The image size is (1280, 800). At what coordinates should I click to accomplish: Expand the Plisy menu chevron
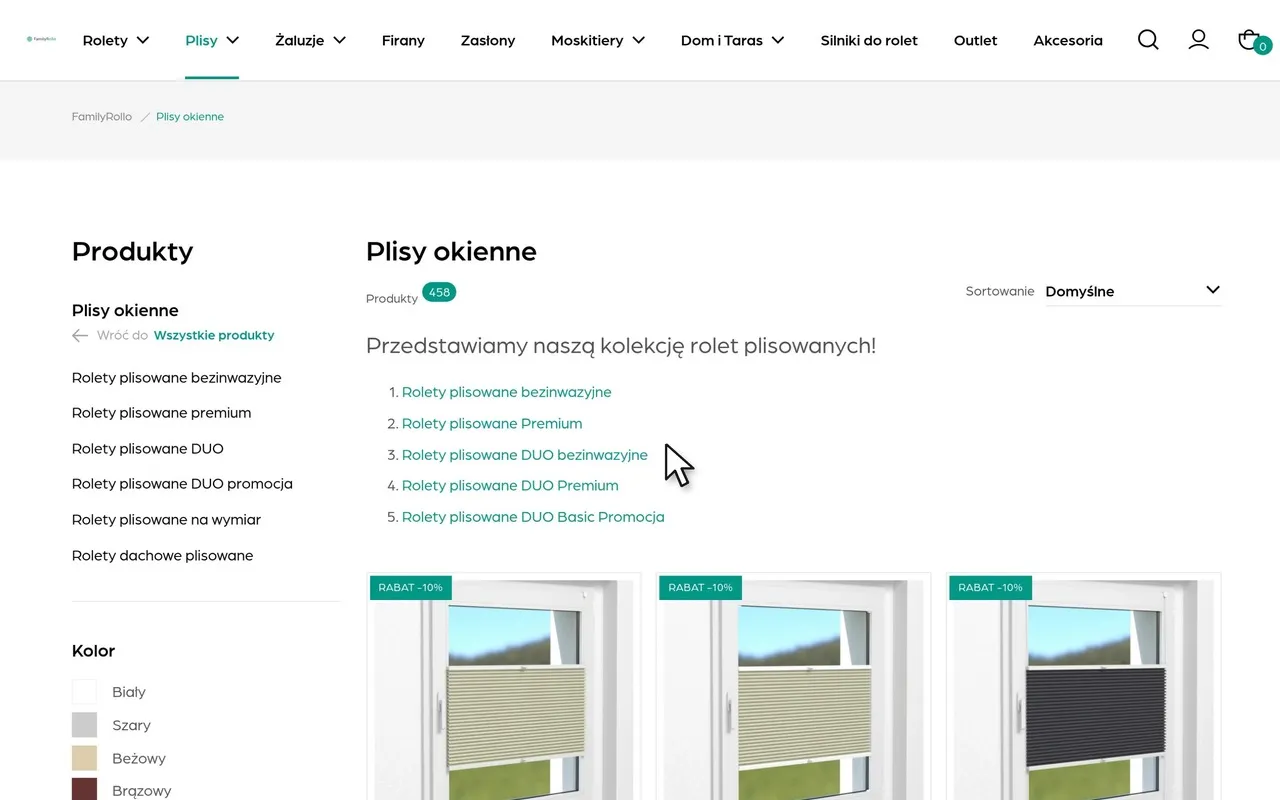[x=233, y=40]
